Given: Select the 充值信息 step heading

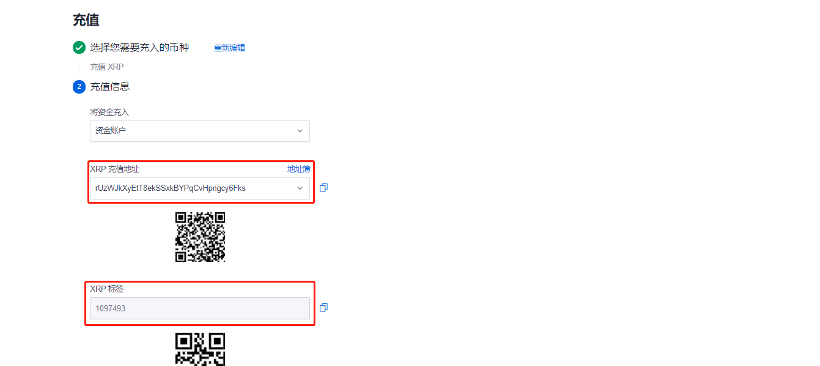Looking at the screenshot, I should [110, 87].
